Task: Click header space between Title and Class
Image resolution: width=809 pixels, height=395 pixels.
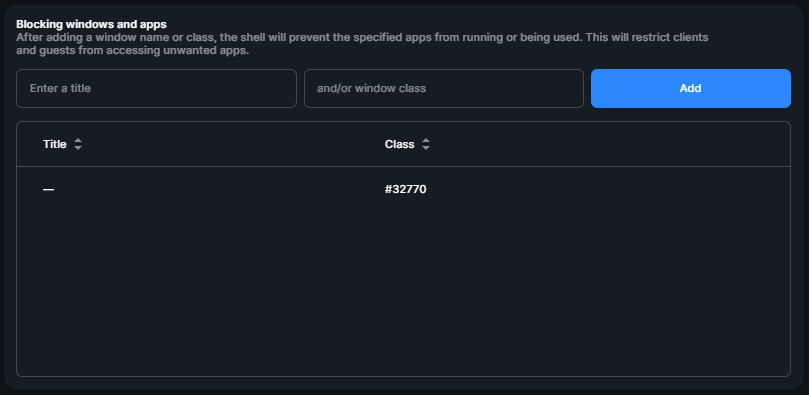Action: coord(233,144)
